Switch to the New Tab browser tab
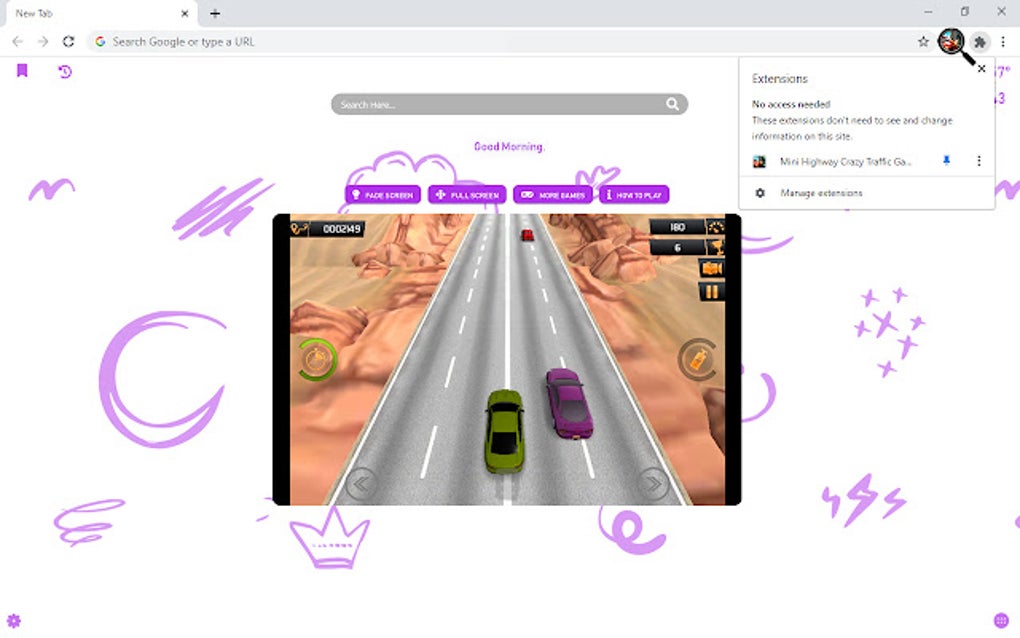This screenshot has height=638, width=1020. (x=80, y=13)
